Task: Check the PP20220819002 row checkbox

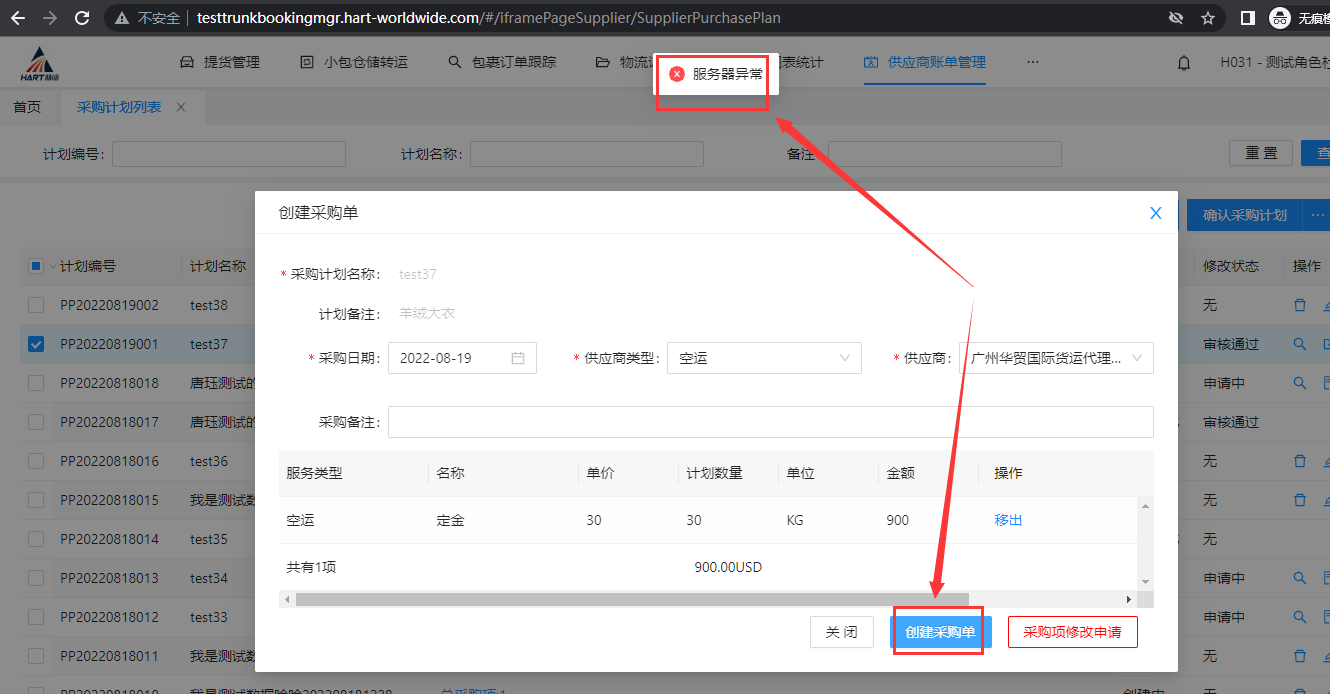Action: 36,305
